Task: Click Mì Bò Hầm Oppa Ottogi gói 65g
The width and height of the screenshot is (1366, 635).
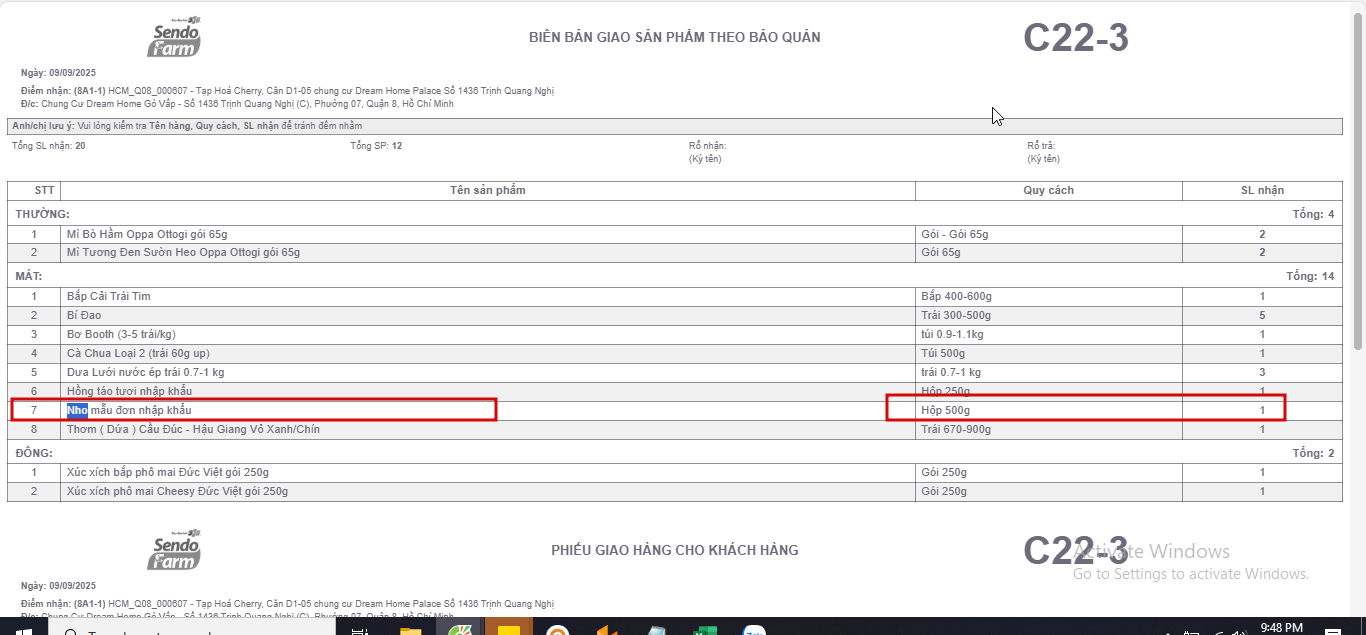Action: click(147, 234)
